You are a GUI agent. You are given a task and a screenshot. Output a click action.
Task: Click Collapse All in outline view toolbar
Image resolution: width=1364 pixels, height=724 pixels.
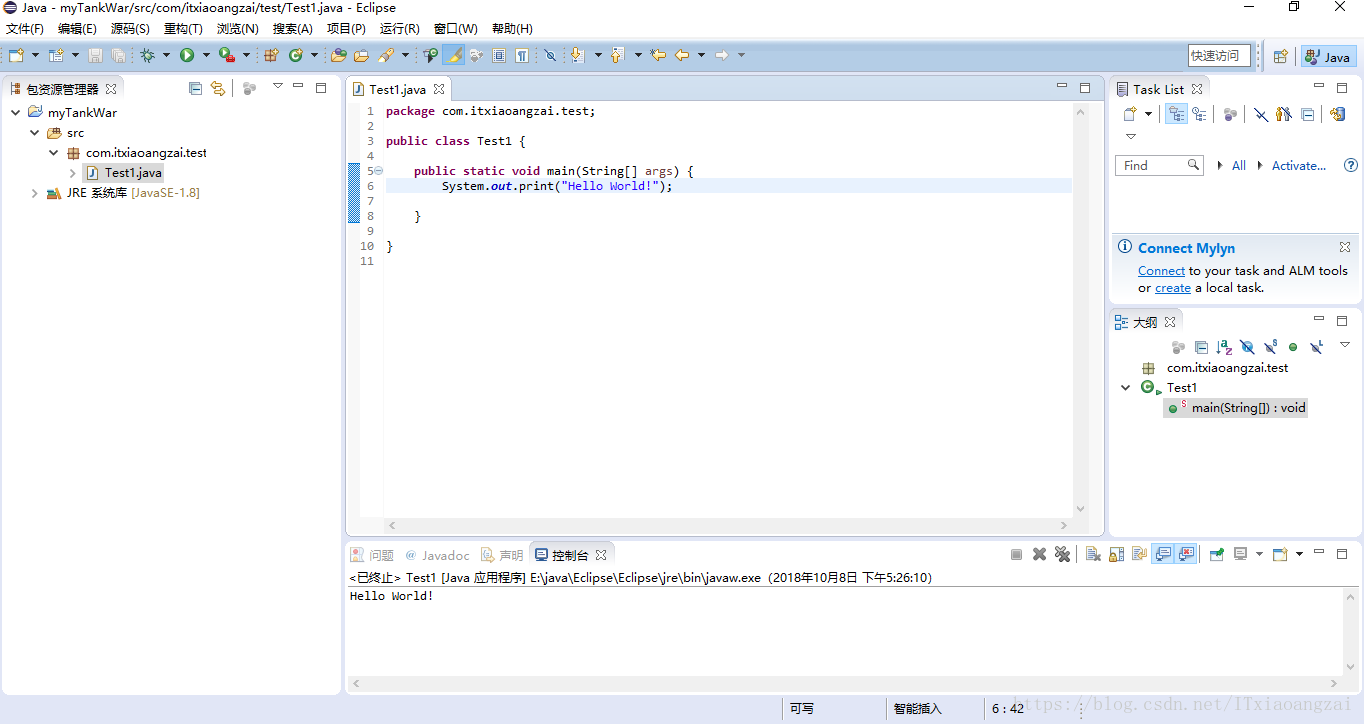pyautogui.click(x=1201, y=347)
